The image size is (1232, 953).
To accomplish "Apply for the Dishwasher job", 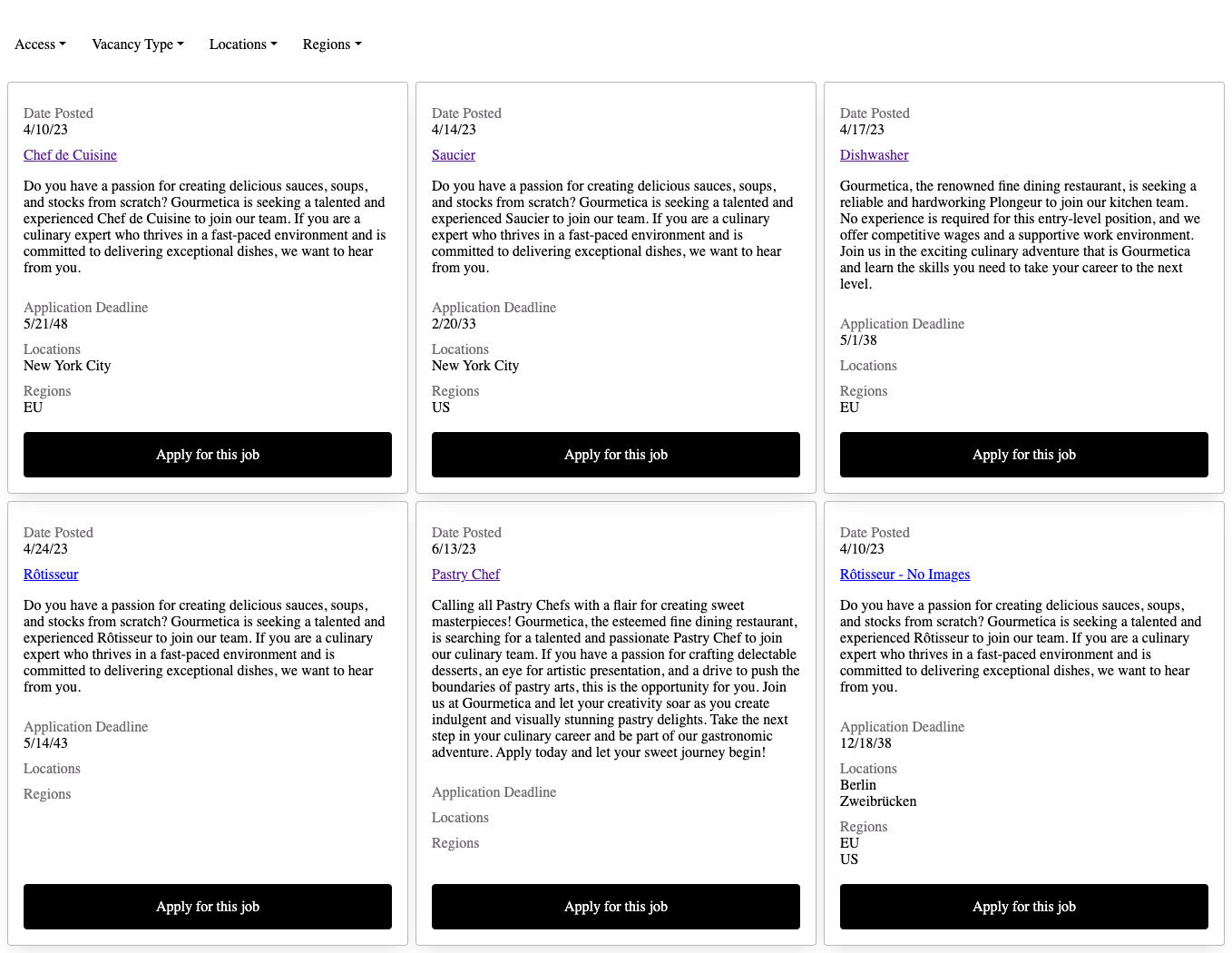I will (1023, 455).
